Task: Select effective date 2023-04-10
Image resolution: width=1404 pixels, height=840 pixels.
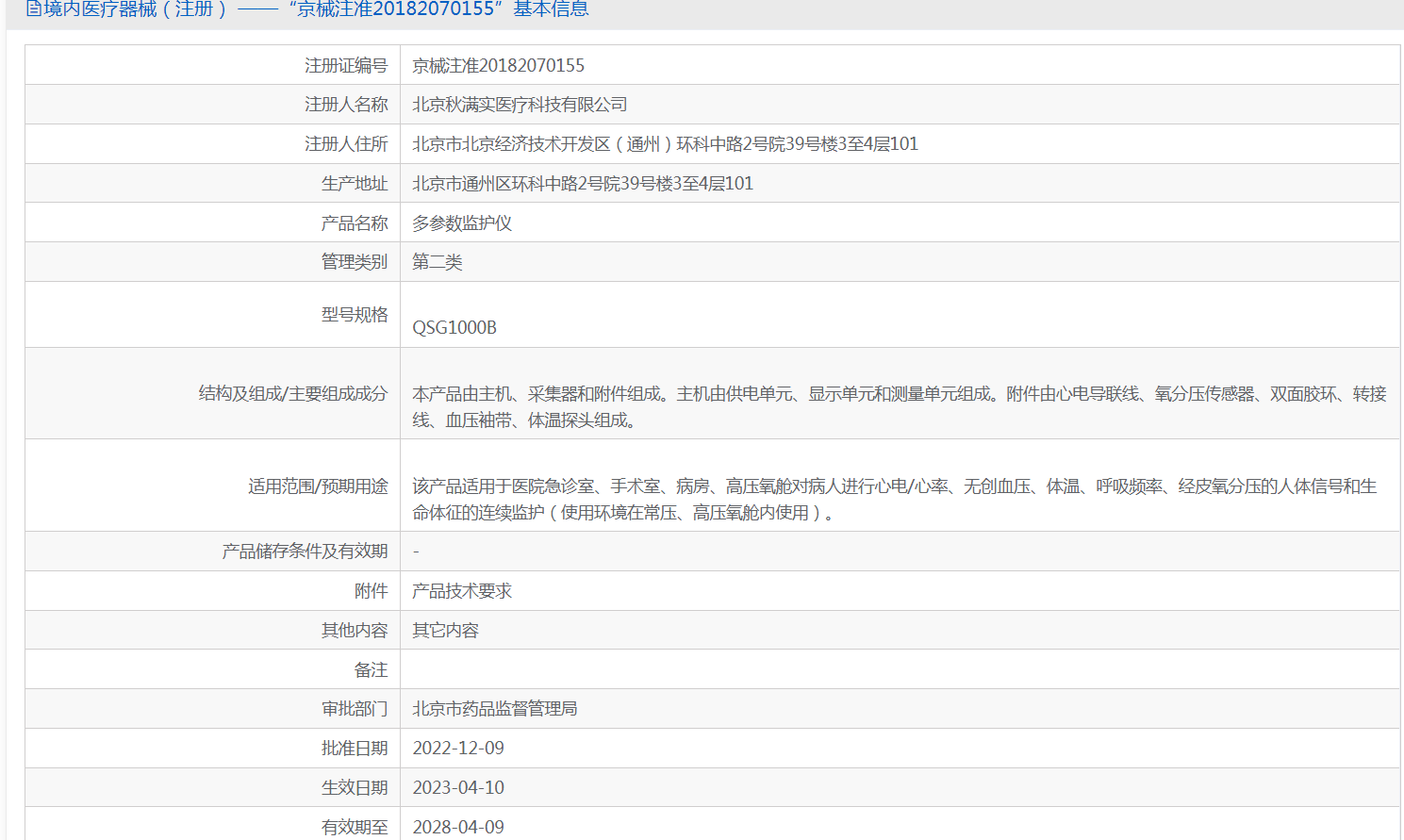Action: pyautogui.click(x=458, y=788)
